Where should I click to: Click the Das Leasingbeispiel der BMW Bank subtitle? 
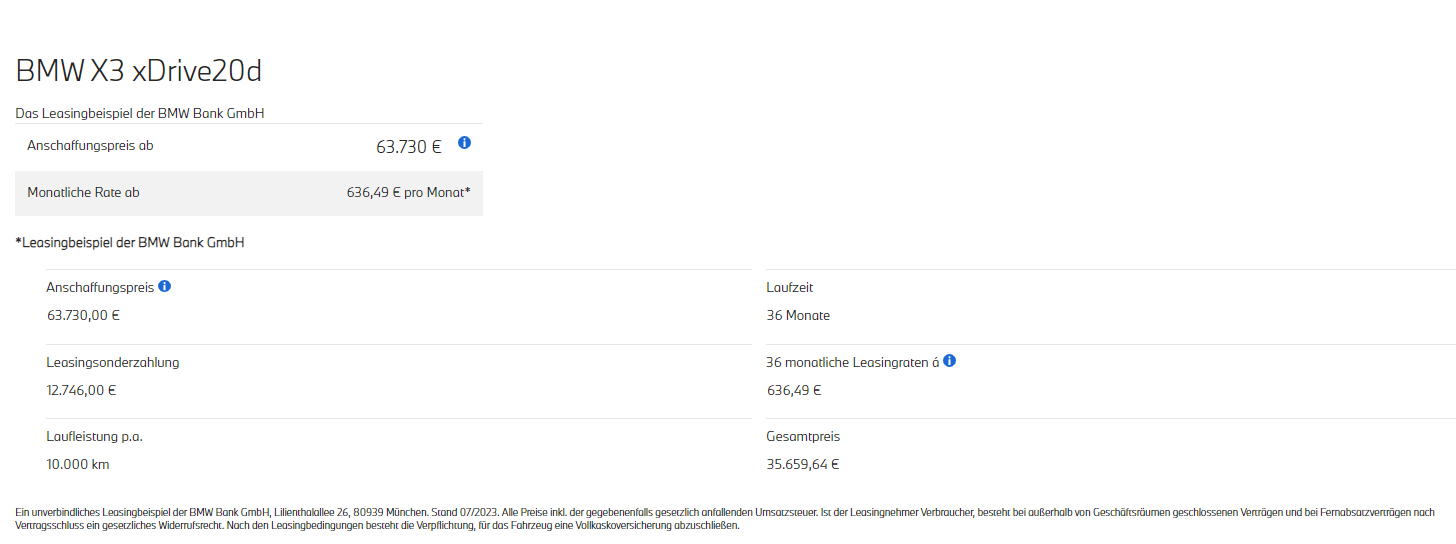coord(140,114)
